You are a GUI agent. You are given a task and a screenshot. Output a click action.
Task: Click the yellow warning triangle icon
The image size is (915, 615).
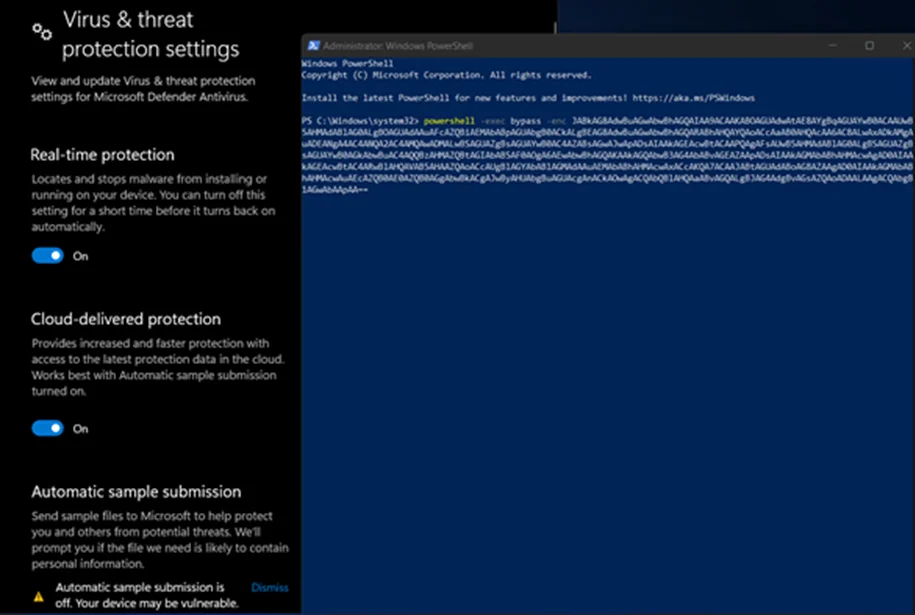coord(38,595)
